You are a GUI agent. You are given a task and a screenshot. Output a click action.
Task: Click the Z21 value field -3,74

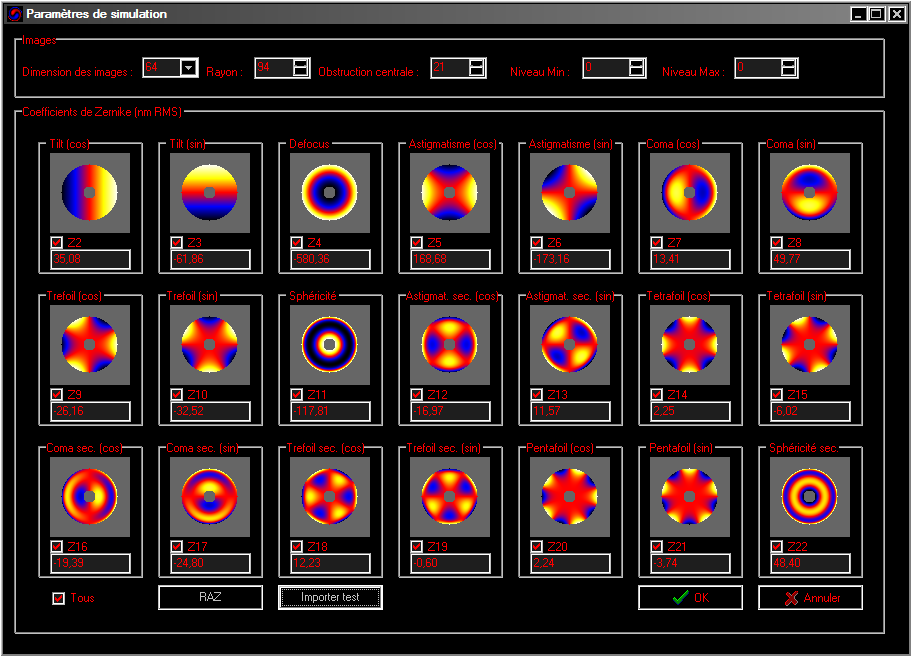[690, 563]
